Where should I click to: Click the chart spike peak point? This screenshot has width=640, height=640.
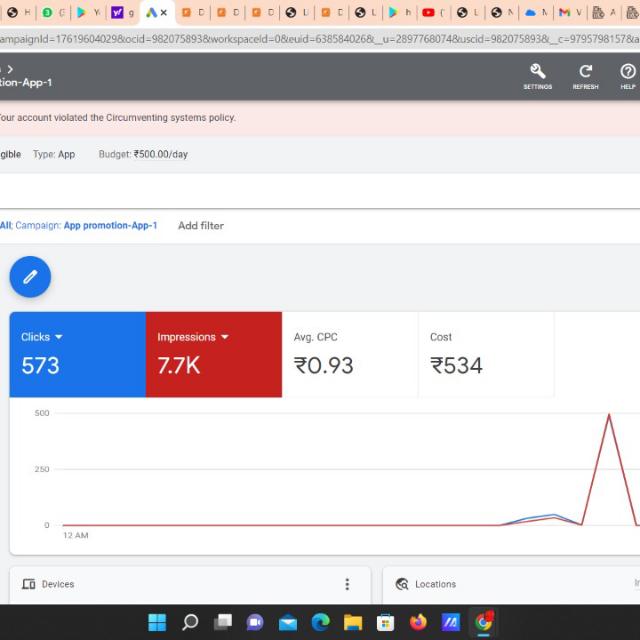pyautogui.click(x=609, y=415)
